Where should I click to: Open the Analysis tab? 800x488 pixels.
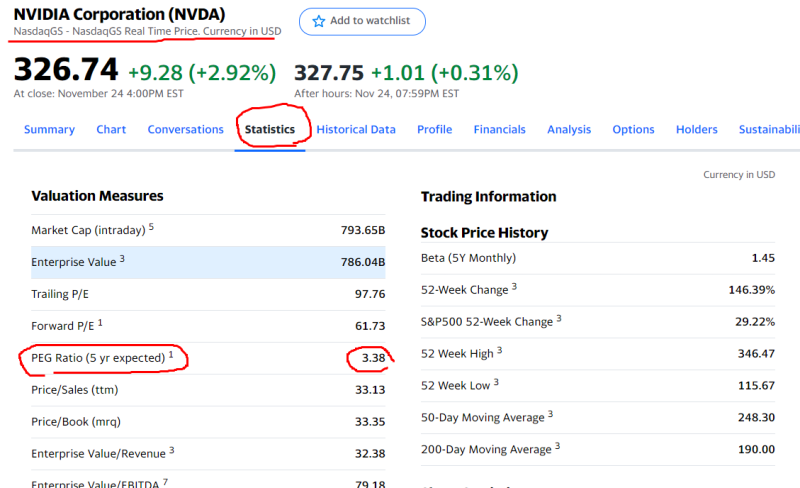[x=569, y=129]
